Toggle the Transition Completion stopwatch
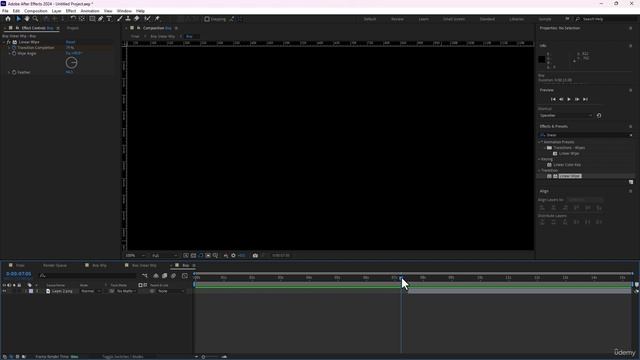 [x=14, y=48]
